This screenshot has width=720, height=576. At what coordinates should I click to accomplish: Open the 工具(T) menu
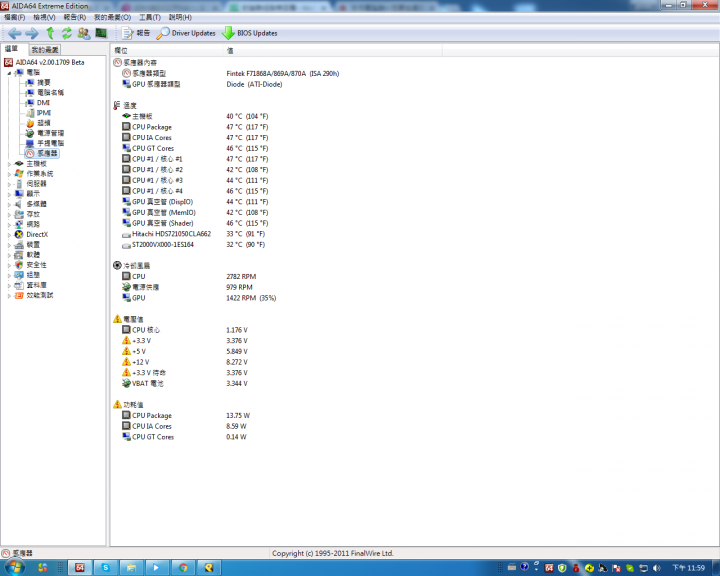(x=150, y=17)
